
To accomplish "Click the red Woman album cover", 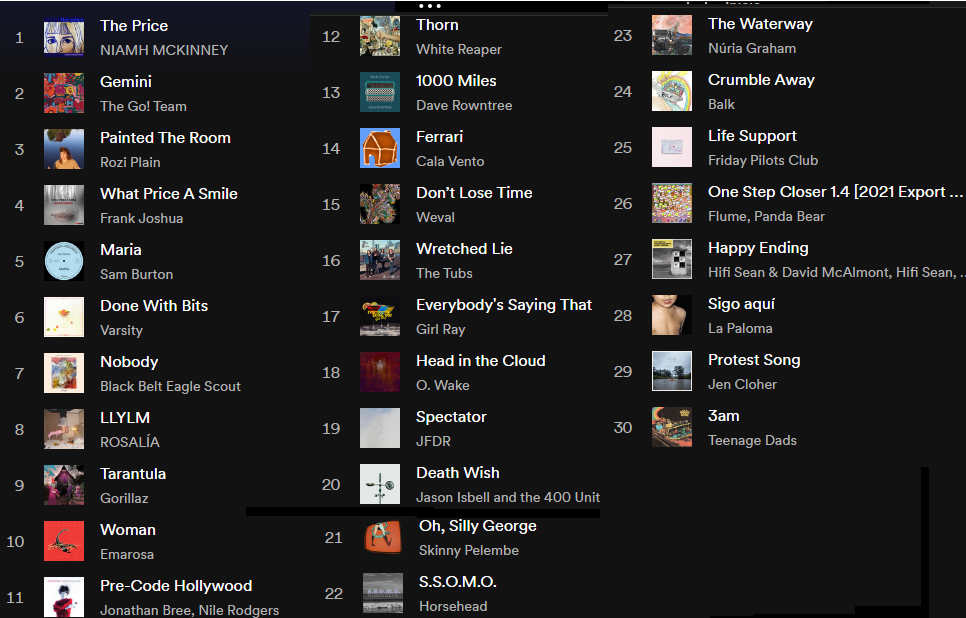I will (x=64, y=541).
